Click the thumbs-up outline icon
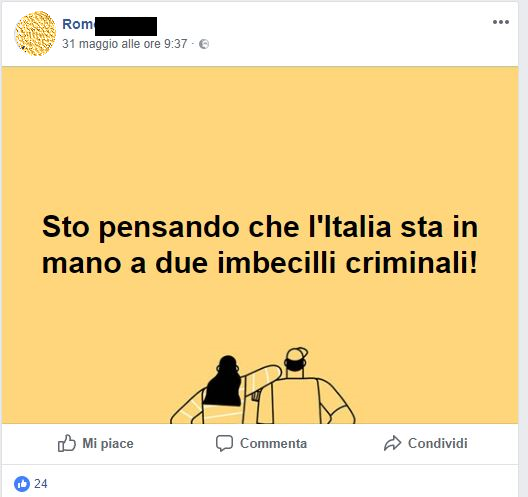The height and width of the screenshot is (497, 528). (x=67, y=443)
